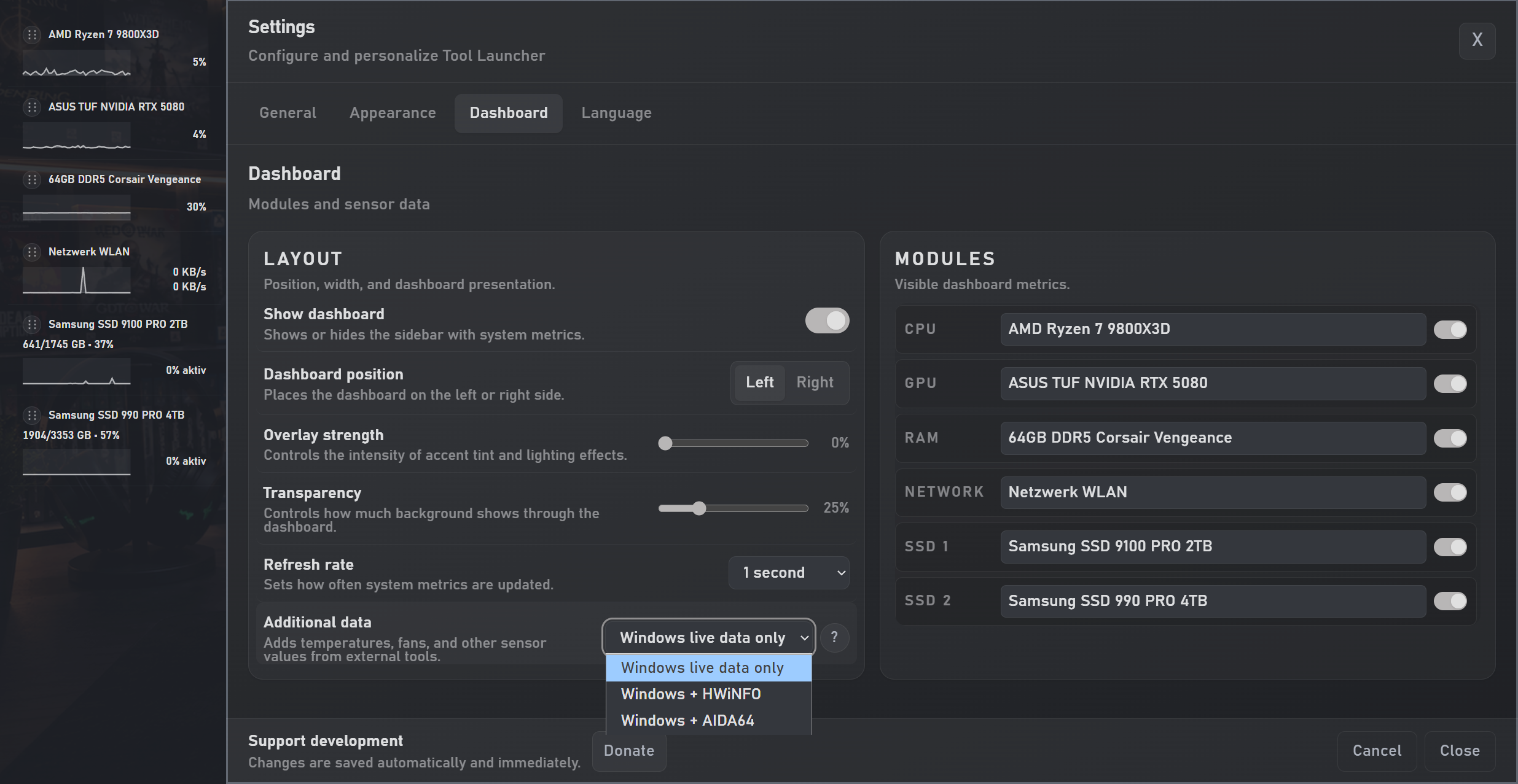This screenshot has width=1518, height=784.
Task: Click the CPU '5%' usage value in sidebar
Action: pyautogui.click(x=200, y=62)
